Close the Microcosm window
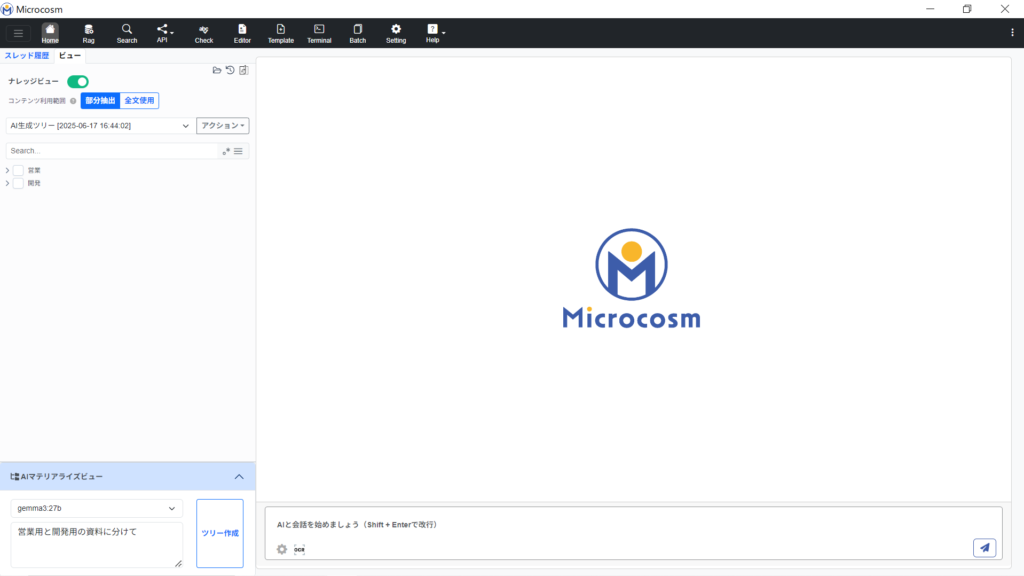 pos(1005,9)
